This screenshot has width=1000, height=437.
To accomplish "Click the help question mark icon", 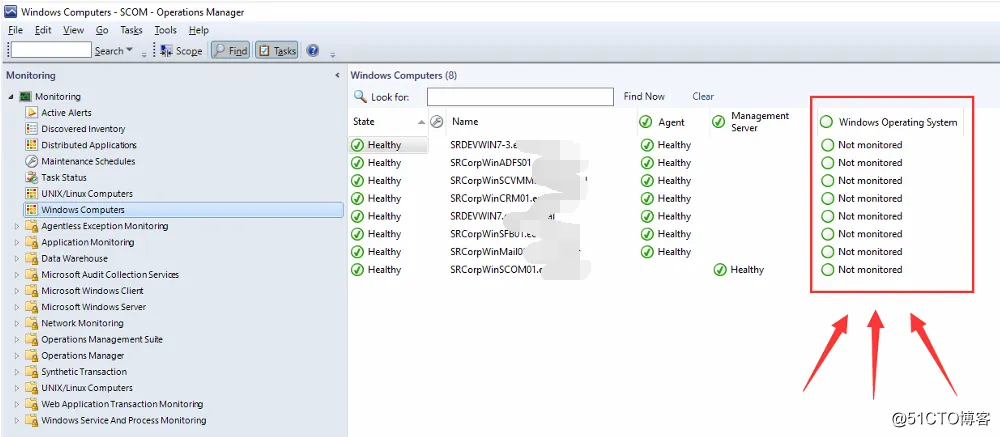I will 312,51.
